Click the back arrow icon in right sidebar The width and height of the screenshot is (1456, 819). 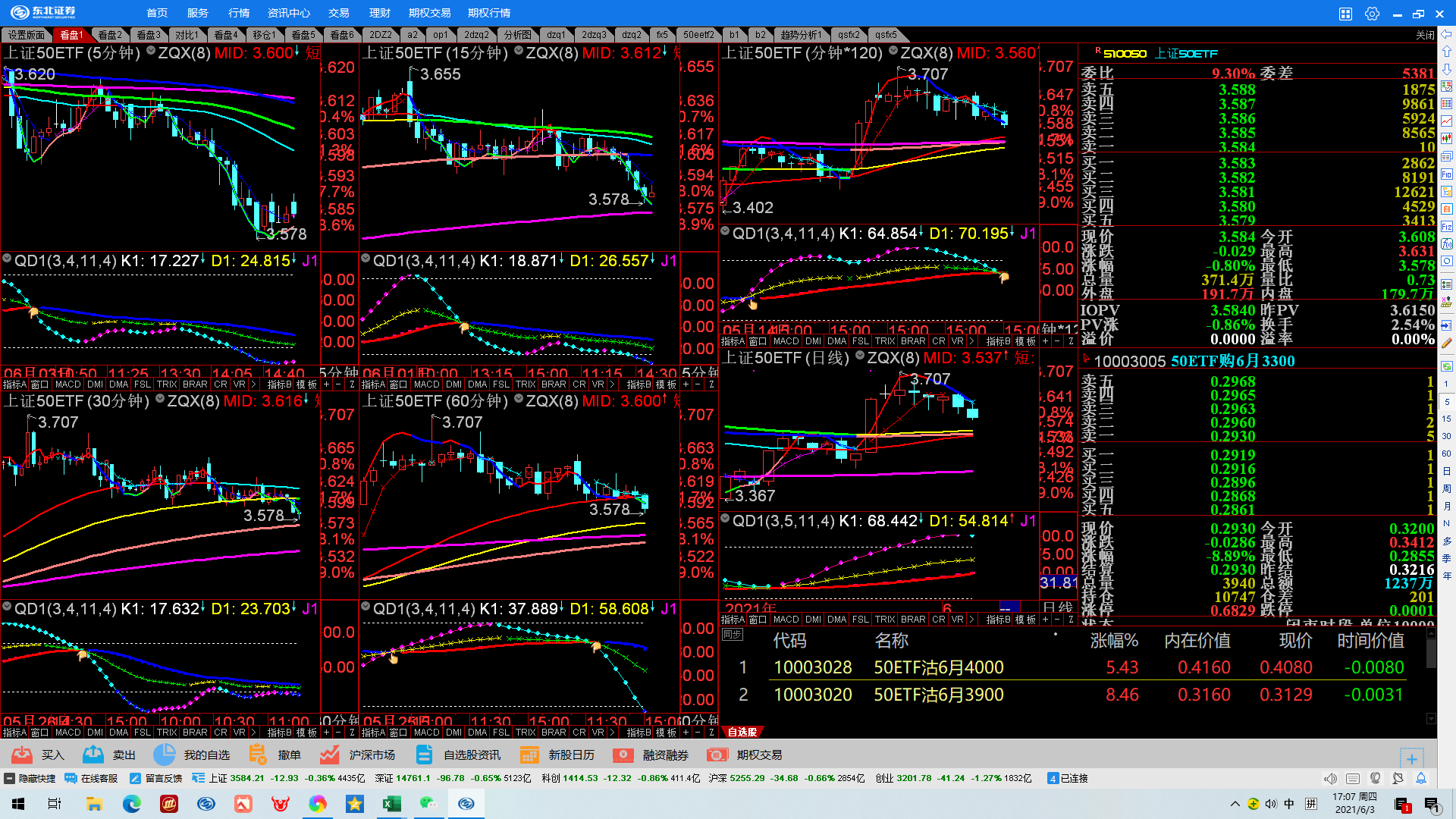click(x=1447, y=34)
